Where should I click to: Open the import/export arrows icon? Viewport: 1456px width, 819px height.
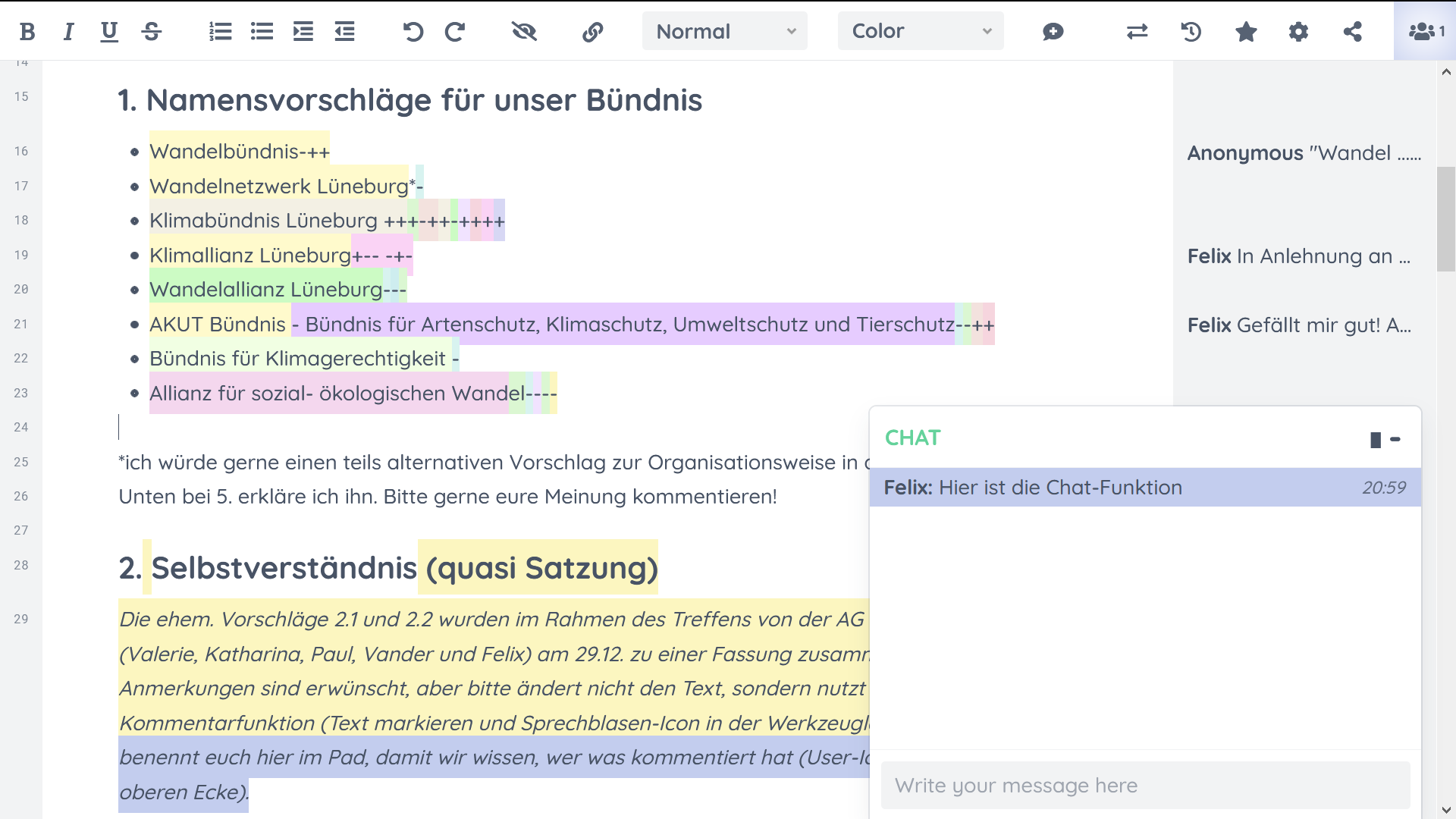tap(1137, 31)
